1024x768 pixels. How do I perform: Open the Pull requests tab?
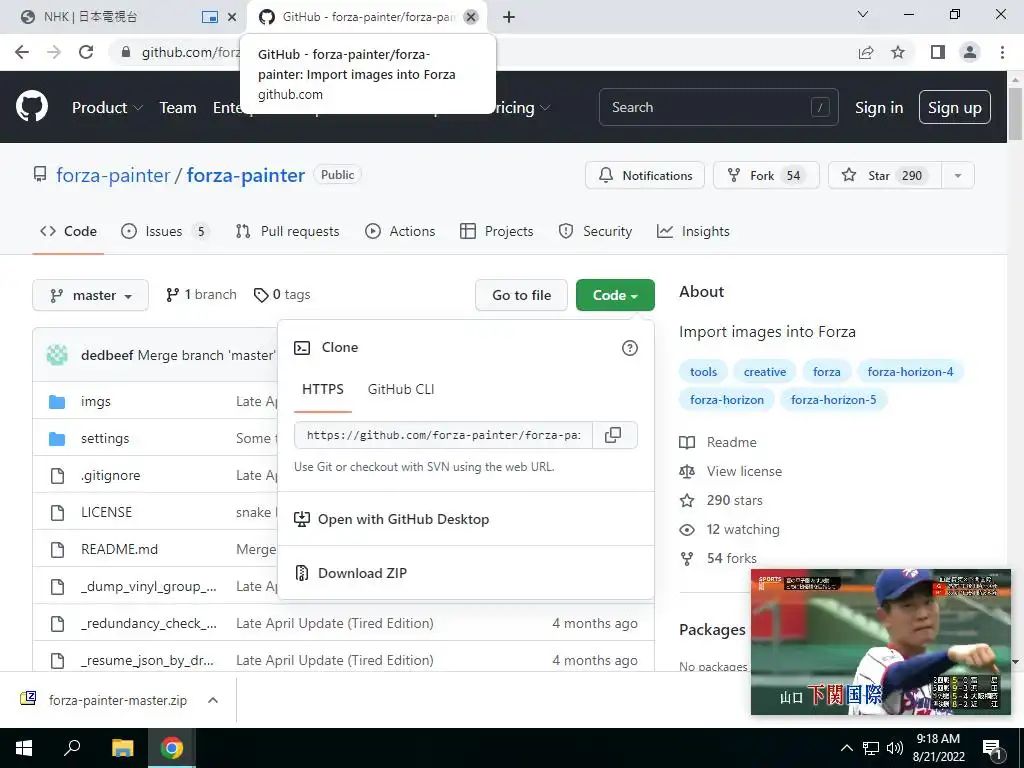(x=287, y=231)
